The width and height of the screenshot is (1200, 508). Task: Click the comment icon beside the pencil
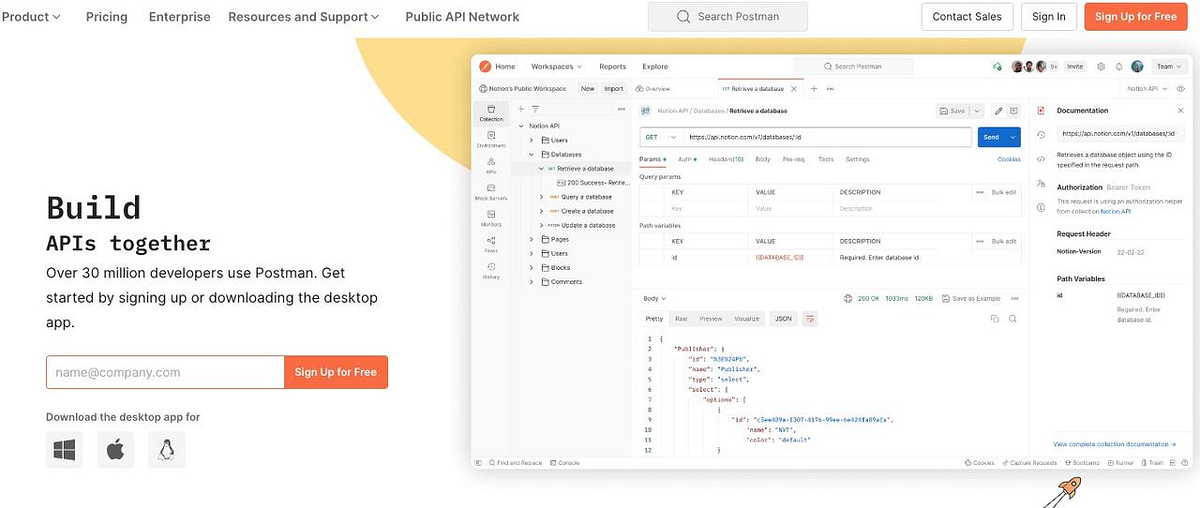1014,110
